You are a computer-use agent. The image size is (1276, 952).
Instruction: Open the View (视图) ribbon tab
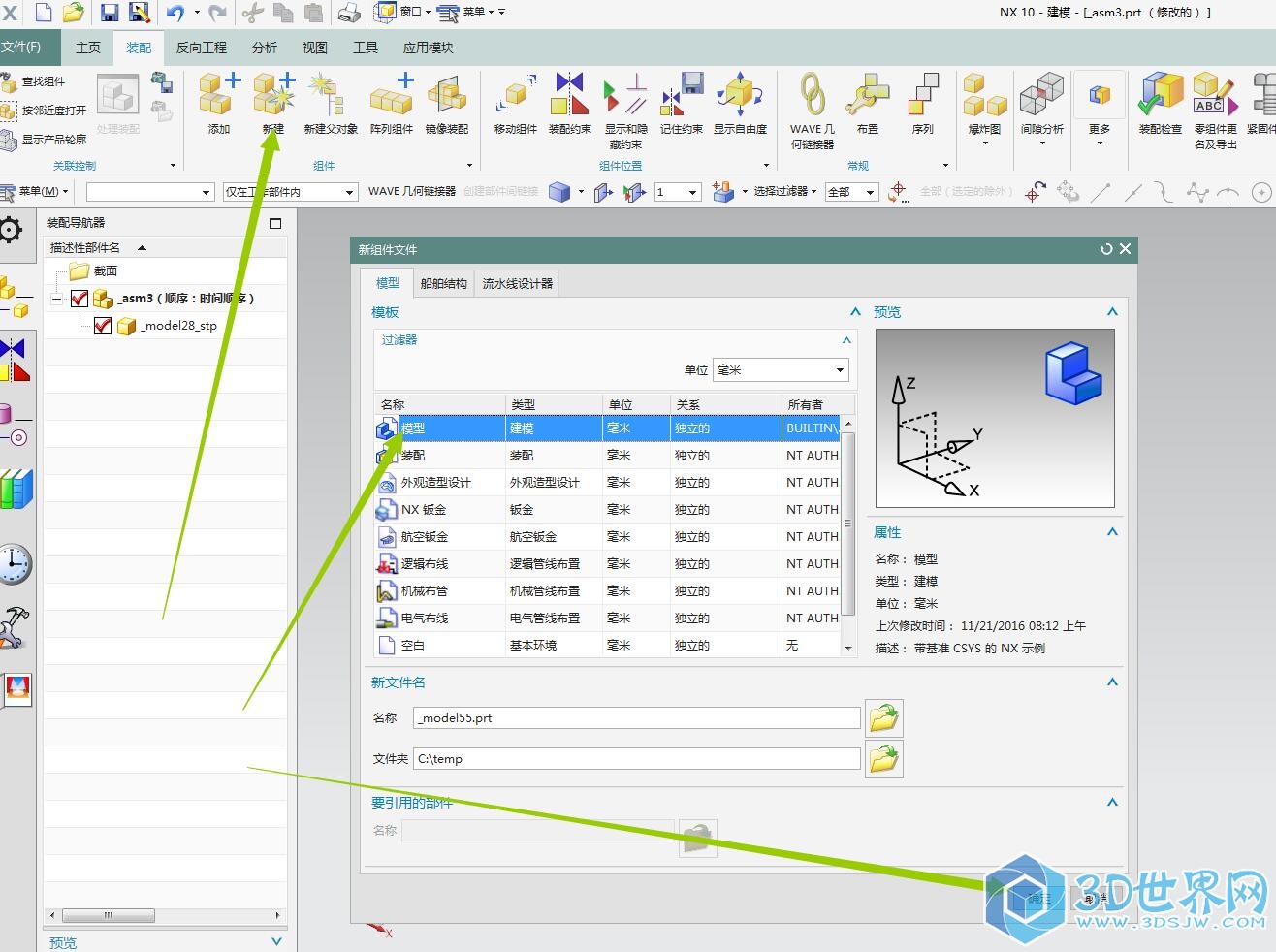point(315,48)
